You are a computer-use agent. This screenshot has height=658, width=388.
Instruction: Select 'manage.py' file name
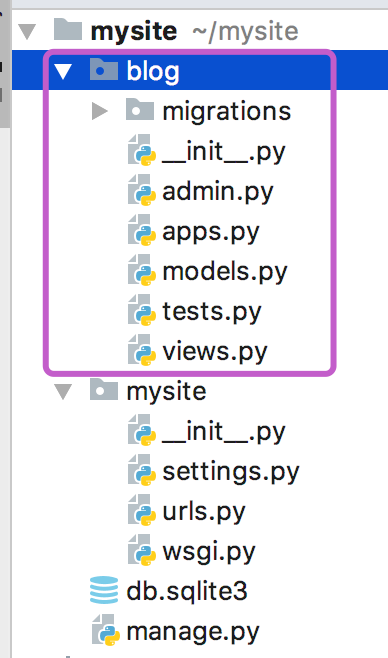pos(193,632)
